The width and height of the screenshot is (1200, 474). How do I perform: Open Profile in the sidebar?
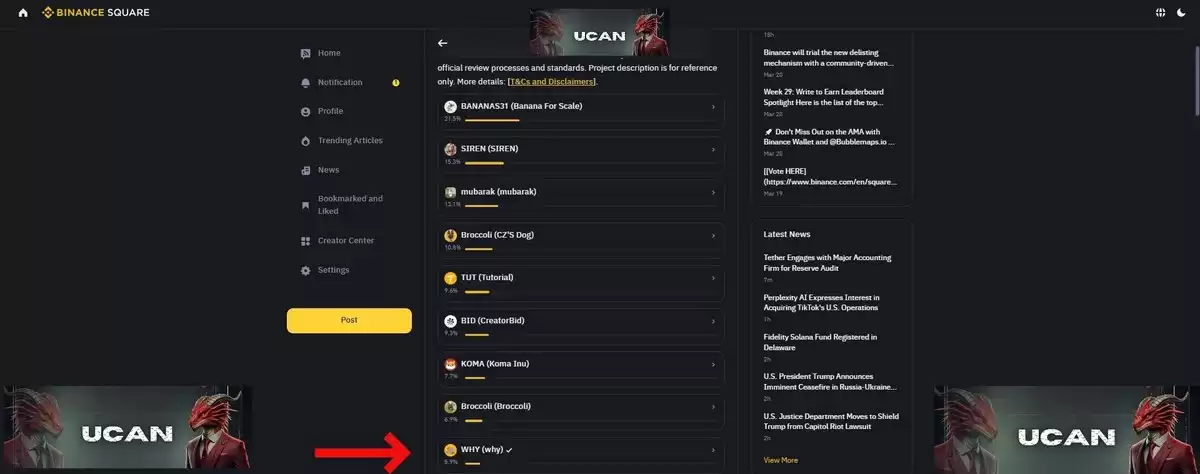[x=330, y=111]
